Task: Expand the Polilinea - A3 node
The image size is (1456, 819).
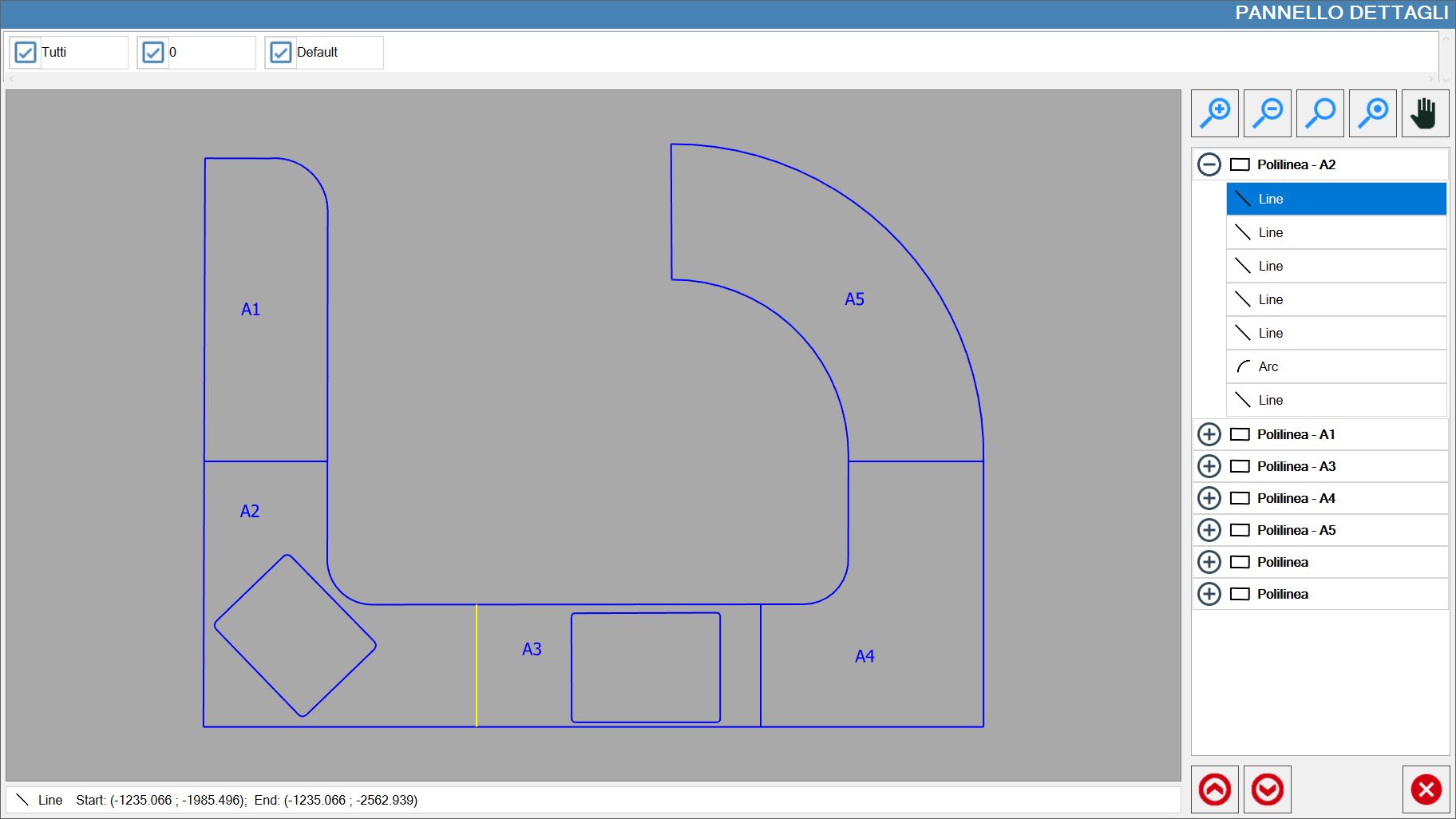Action: (1209, 466)
